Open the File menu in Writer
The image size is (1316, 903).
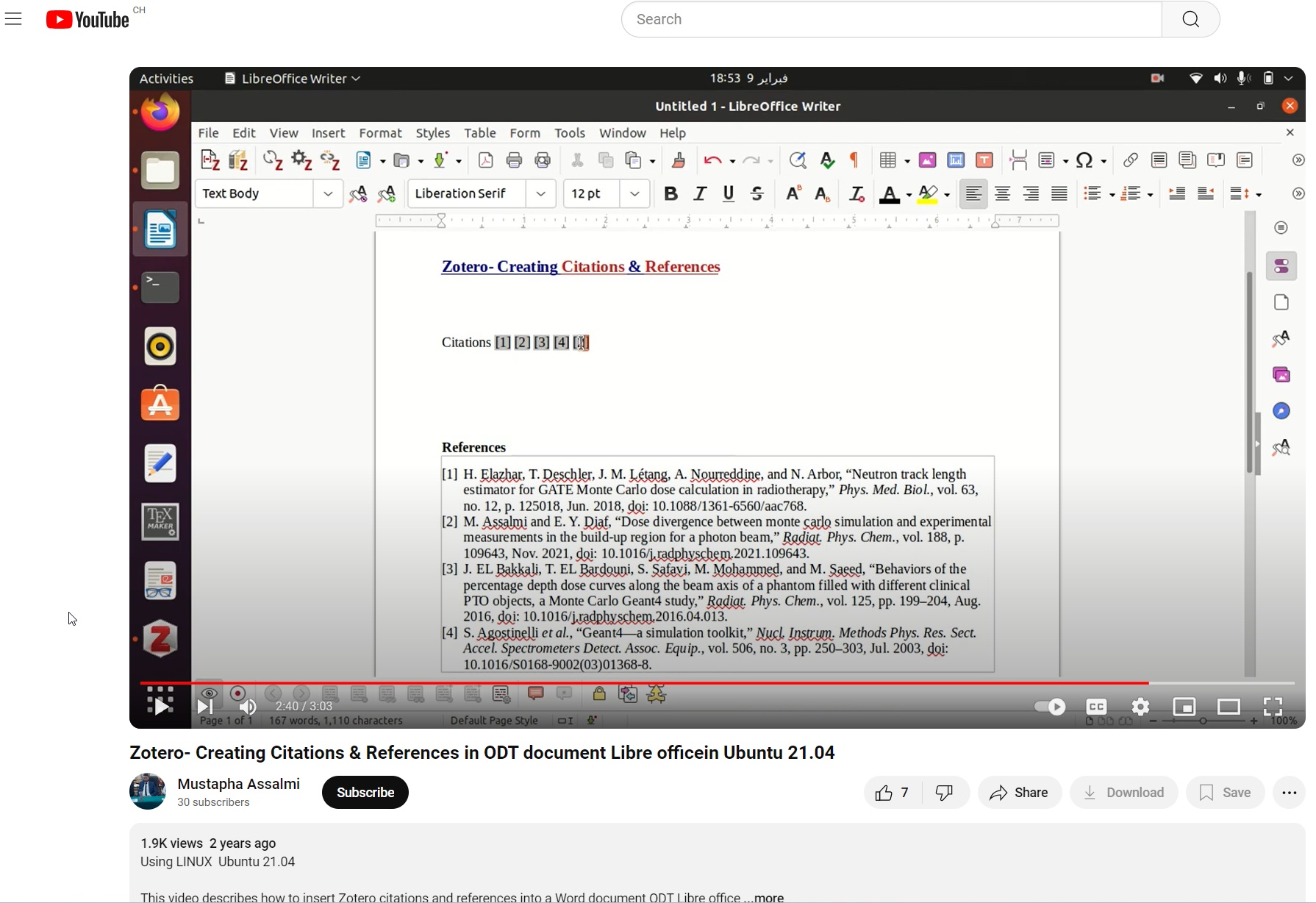pos(209,133)
